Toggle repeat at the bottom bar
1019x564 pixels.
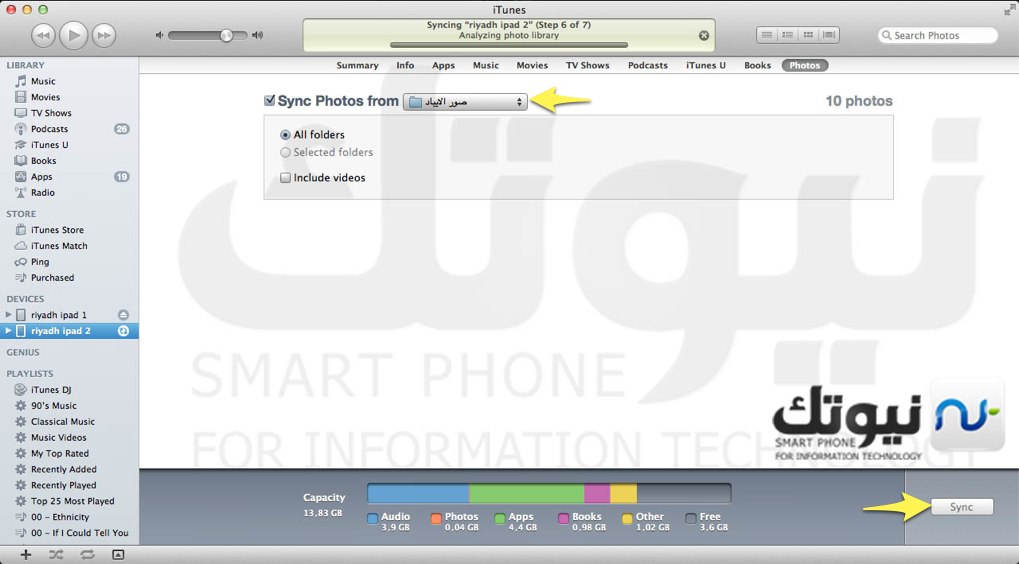(87, 554)
